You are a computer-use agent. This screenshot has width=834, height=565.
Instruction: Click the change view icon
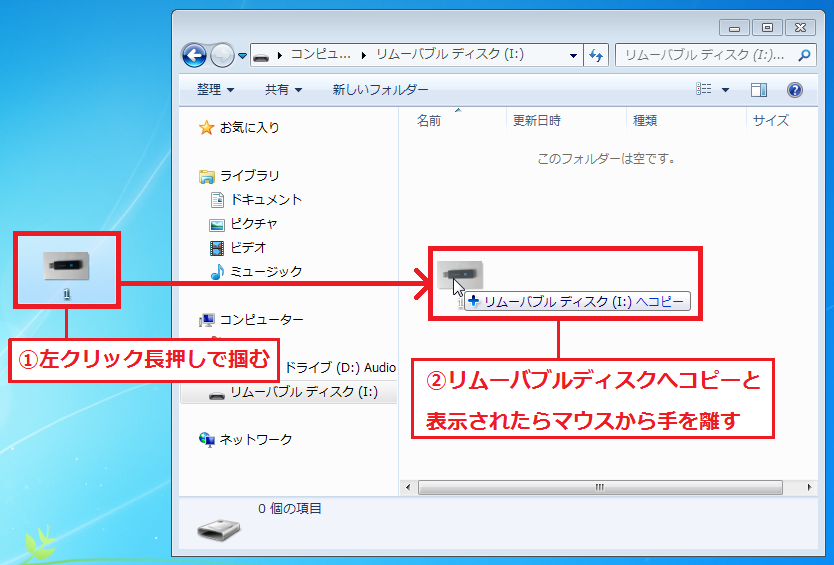pyautogui.click(x=704, y=89)
